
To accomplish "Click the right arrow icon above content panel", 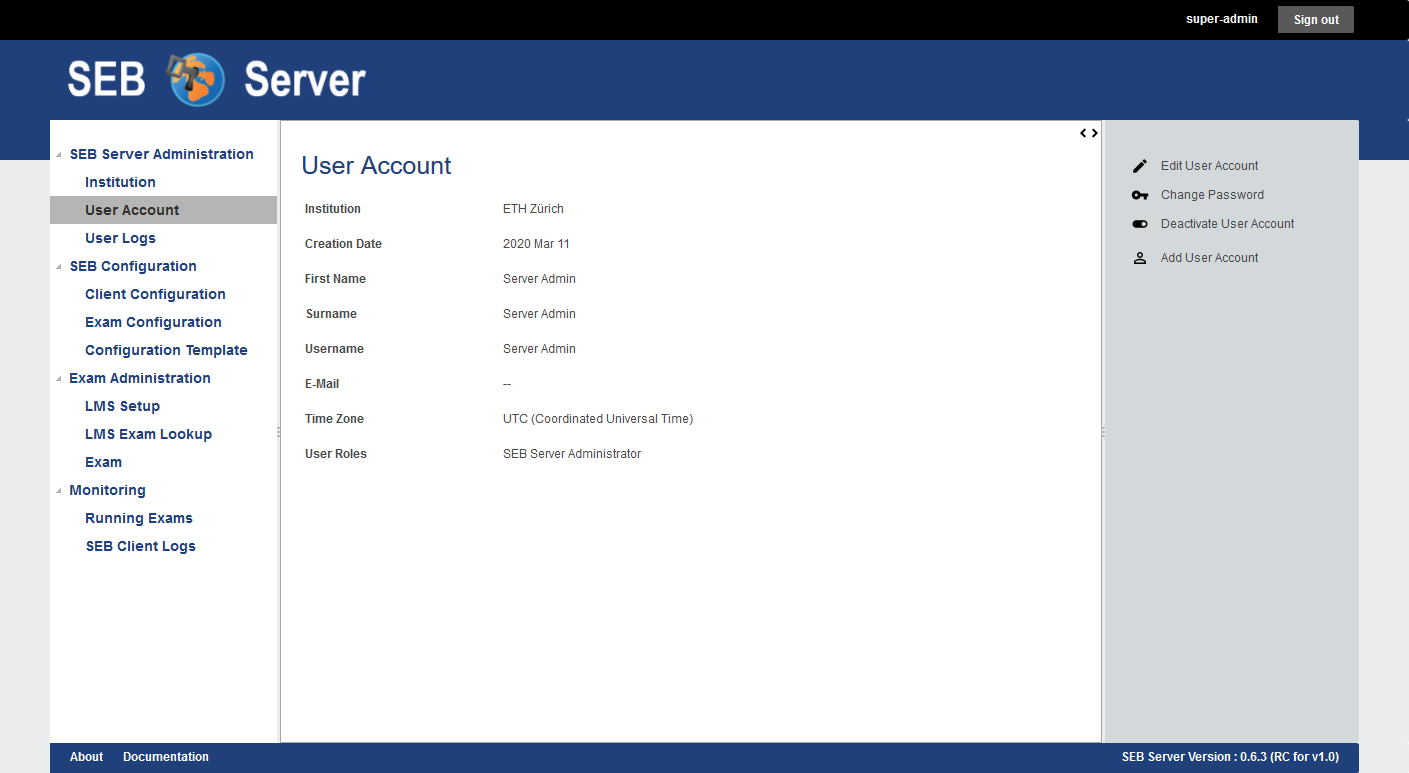I will click(x=1095, y=133).
